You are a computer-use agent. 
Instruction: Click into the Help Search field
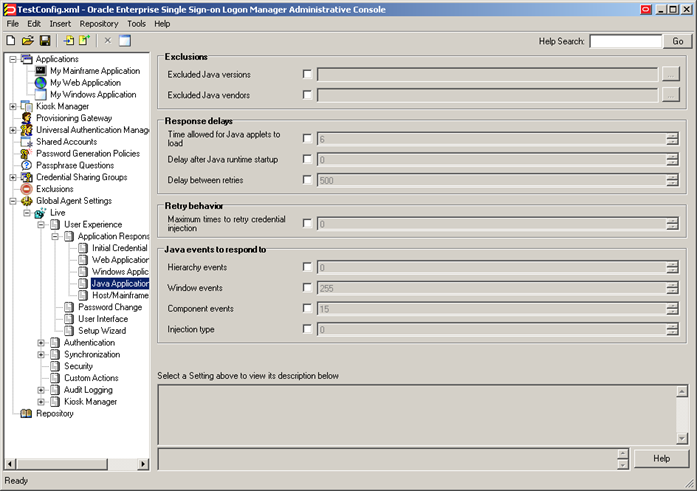click(x=626, y=41)
